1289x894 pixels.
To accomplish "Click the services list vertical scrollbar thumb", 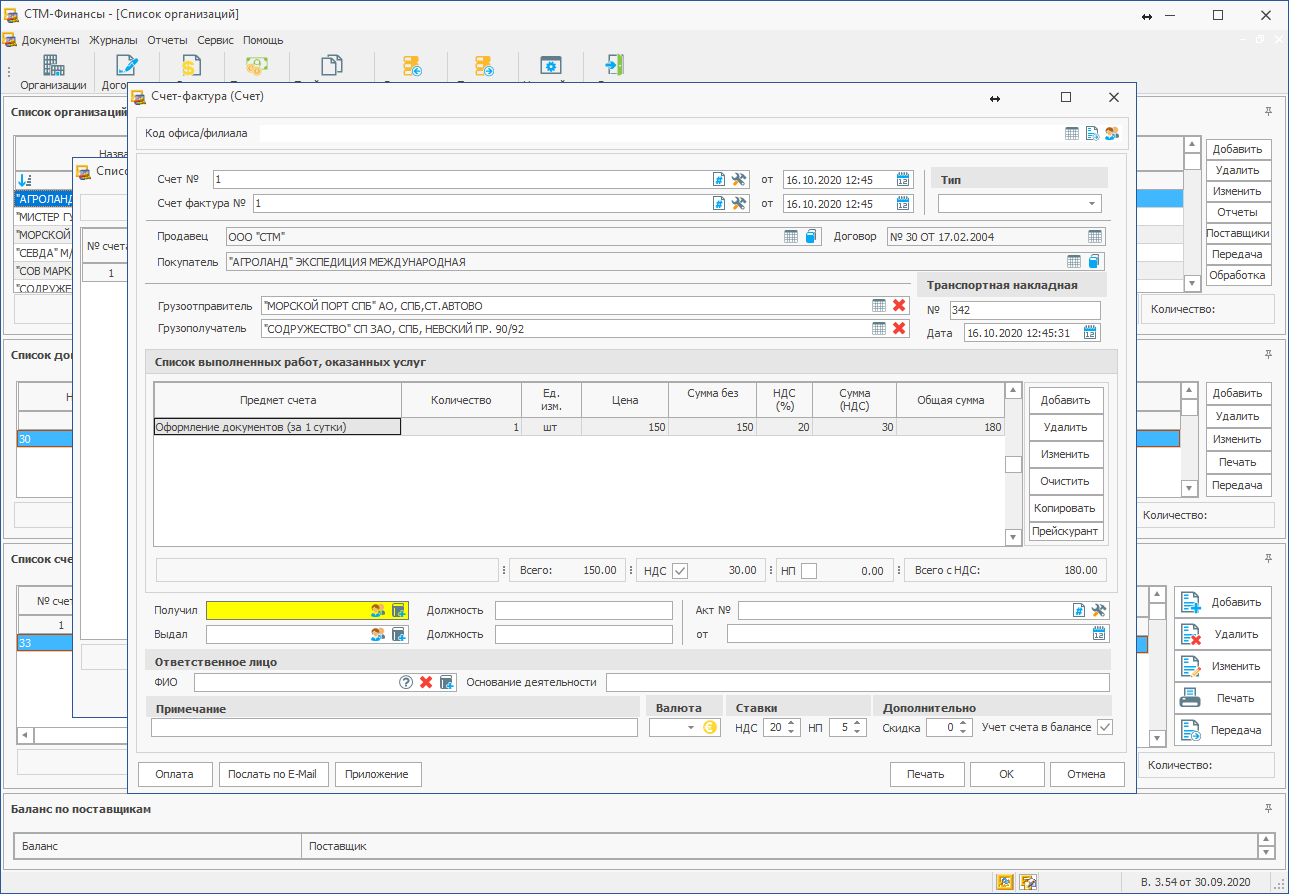I will pos(1013,464).
